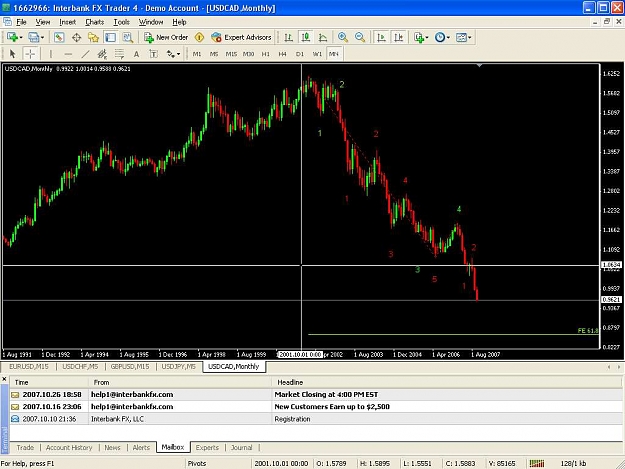
Task: Switch to the GBPUSD,M15 chart tab
Action: coord(130,366)
